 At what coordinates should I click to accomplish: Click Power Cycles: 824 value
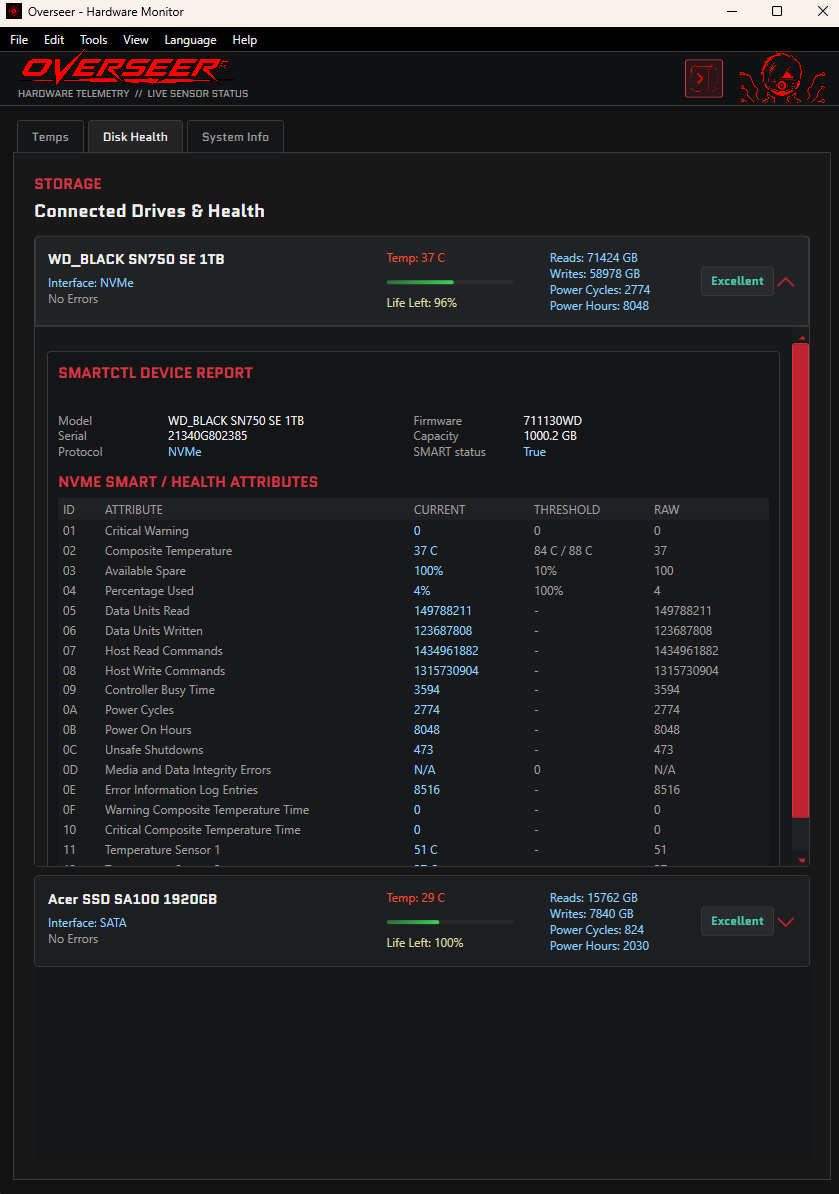[597, 929]
